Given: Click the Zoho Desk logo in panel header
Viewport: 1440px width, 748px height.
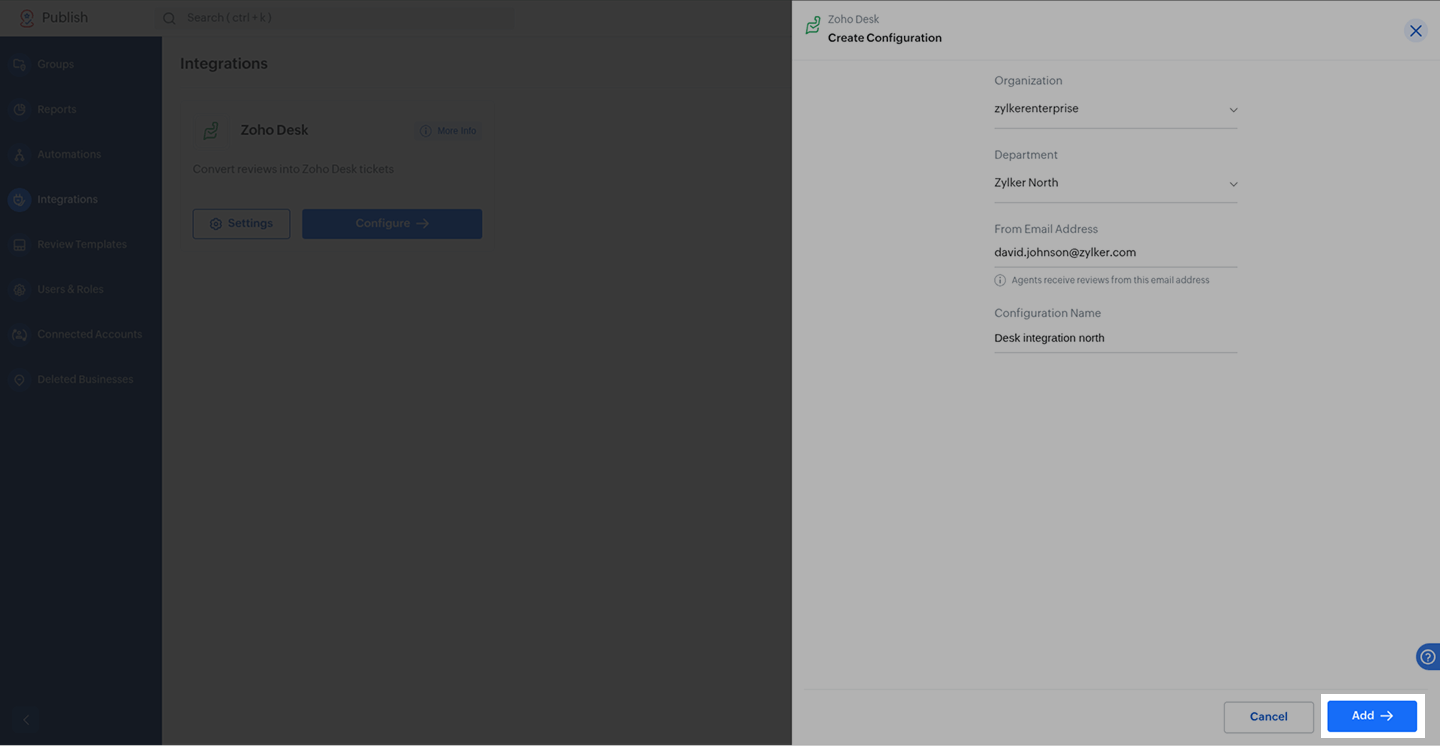Looking at the screenshot, I should pyautogui.click(x=813, y=26).
